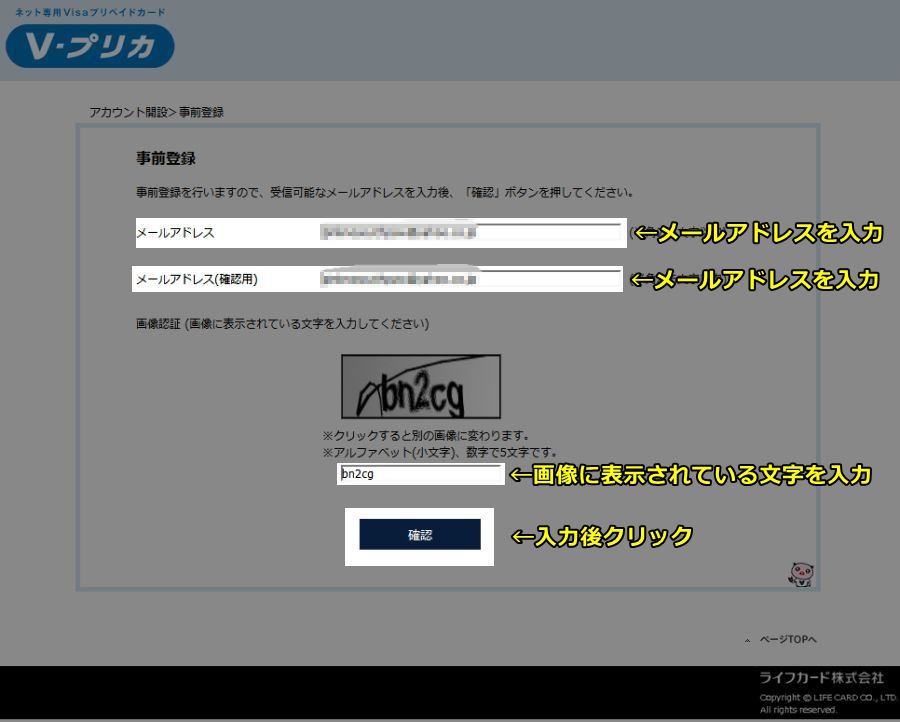900x722 pixels.
Task: Click the メールアドレス field label
Action: coord(175,233)
